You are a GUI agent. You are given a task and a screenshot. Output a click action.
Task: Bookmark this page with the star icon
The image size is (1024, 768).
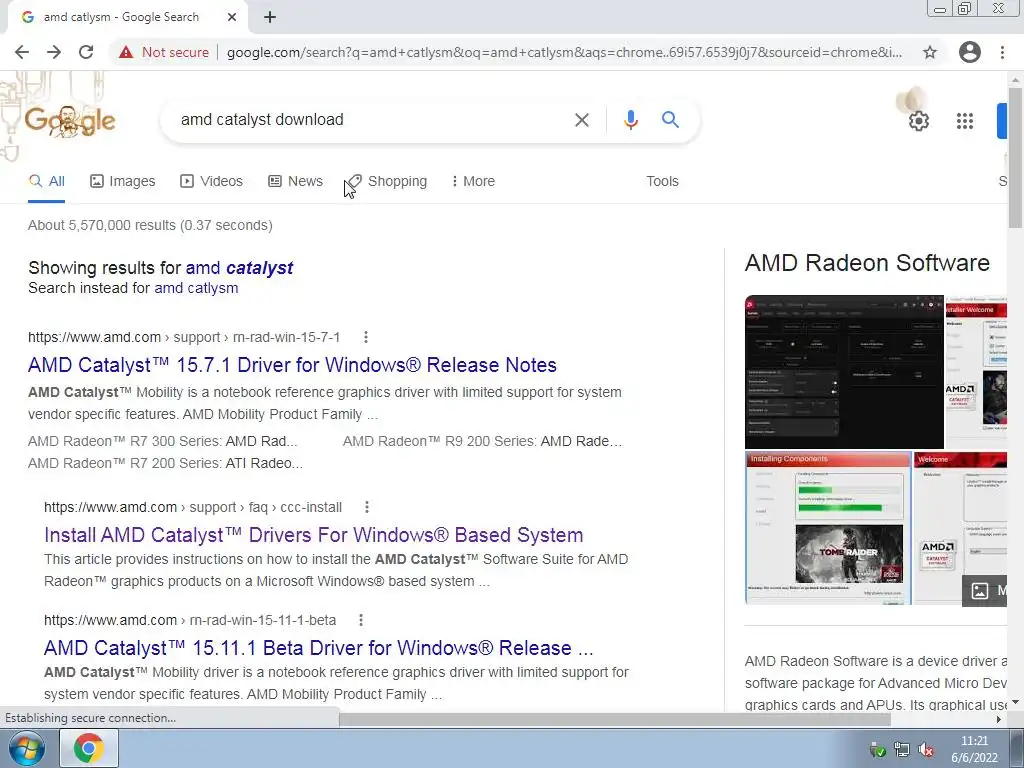coord(930,52)
